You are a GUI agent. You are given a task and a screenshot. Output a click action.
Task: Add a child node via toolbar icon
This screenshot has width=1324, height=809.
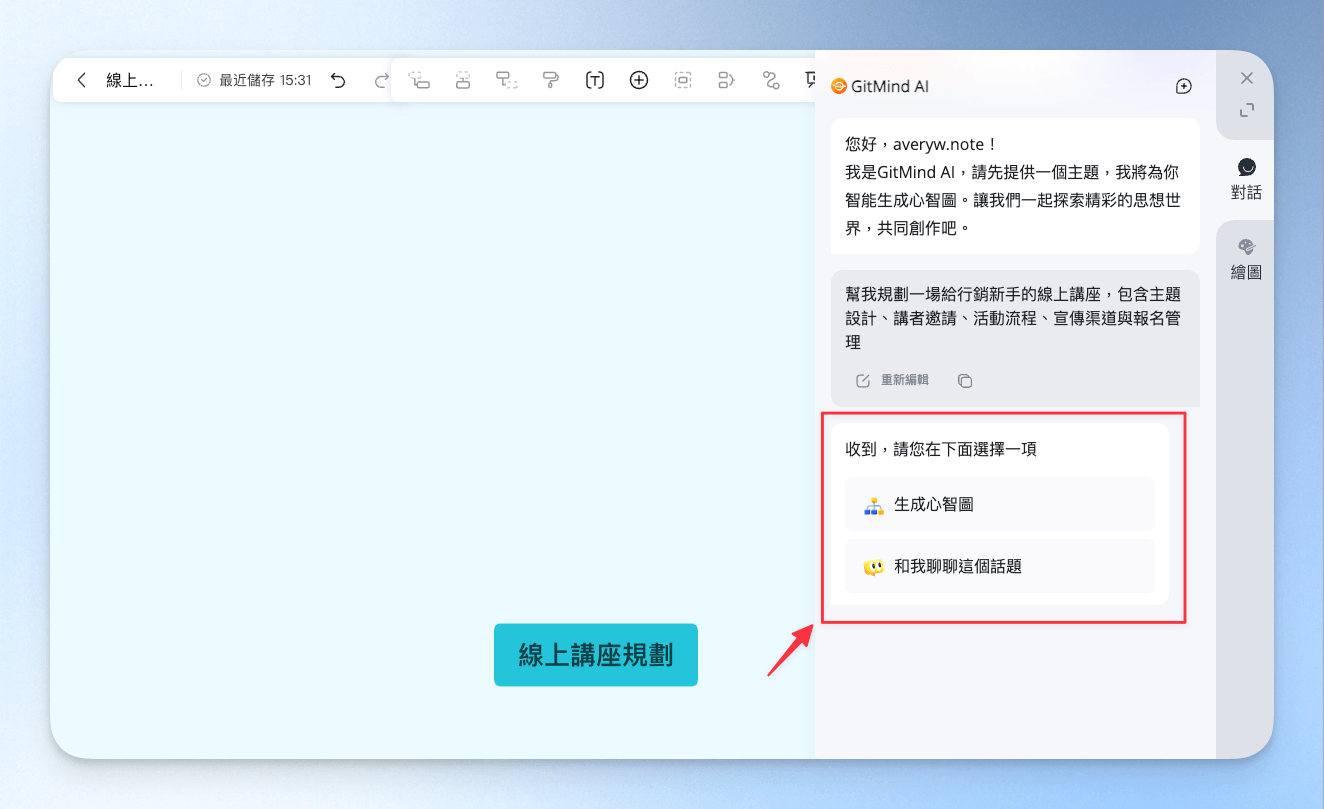[x=506, y=80]
